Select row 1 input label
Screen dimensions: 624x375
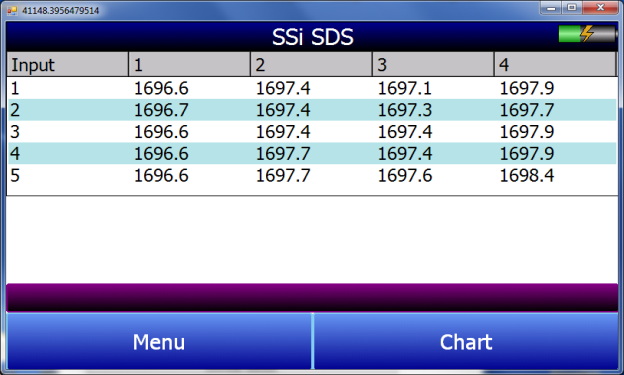pos(15,88)
